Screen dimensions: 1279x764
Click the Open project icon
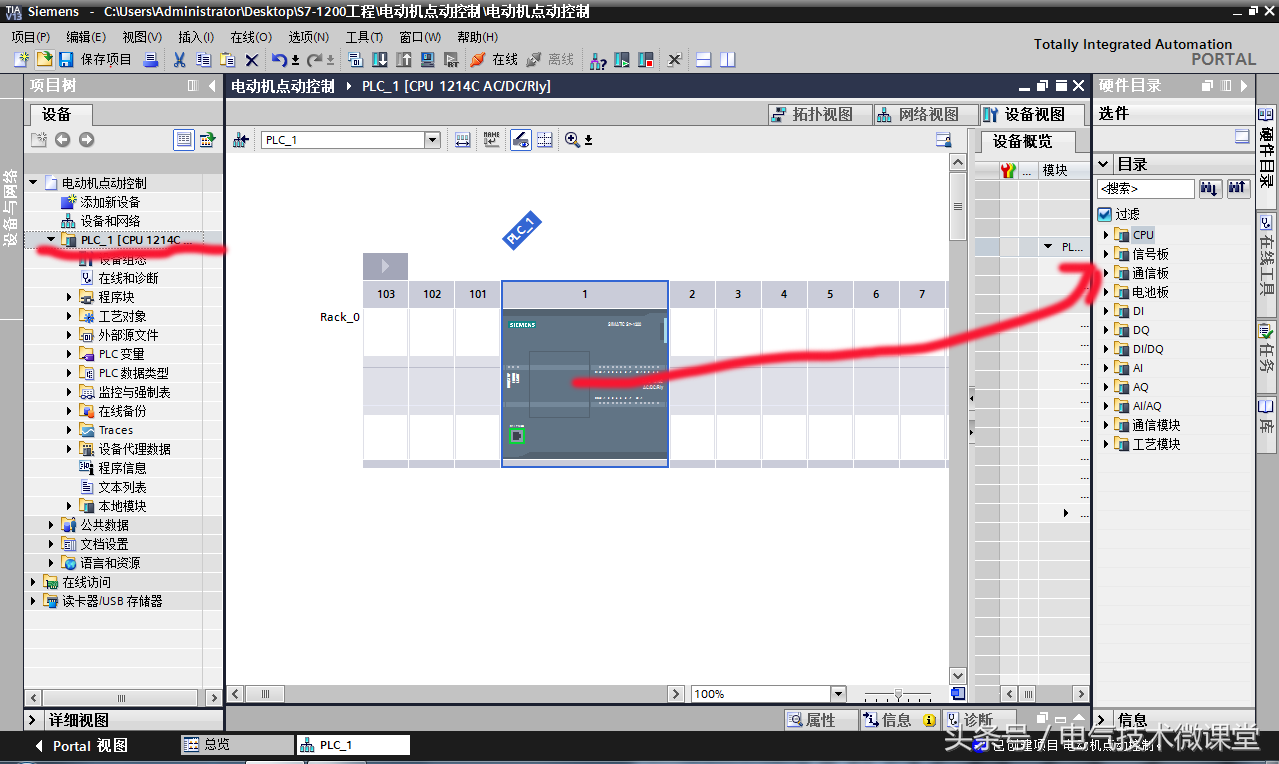(44, 60)
